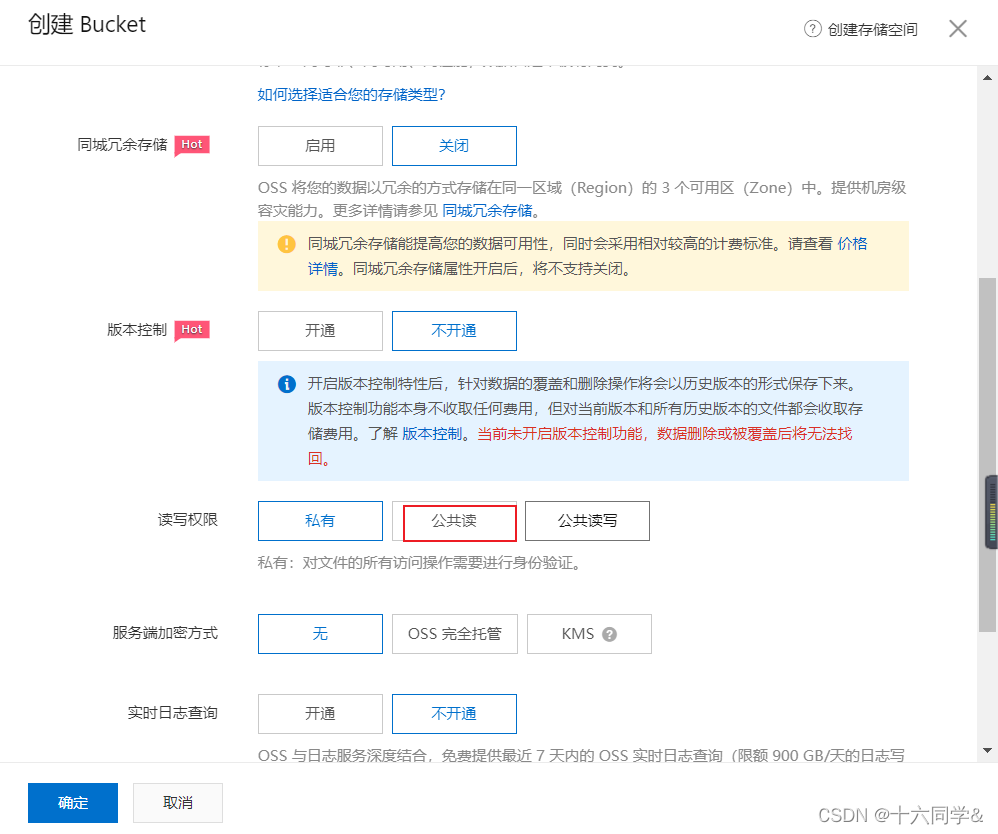
Task: Set read permission to 私有
Action: tap(320, 521)
